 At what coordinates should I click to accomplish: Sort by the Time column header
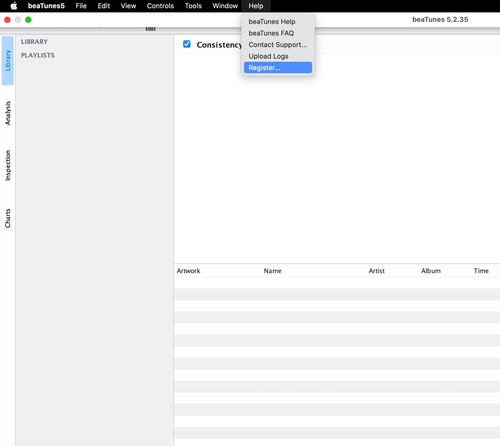481,271
